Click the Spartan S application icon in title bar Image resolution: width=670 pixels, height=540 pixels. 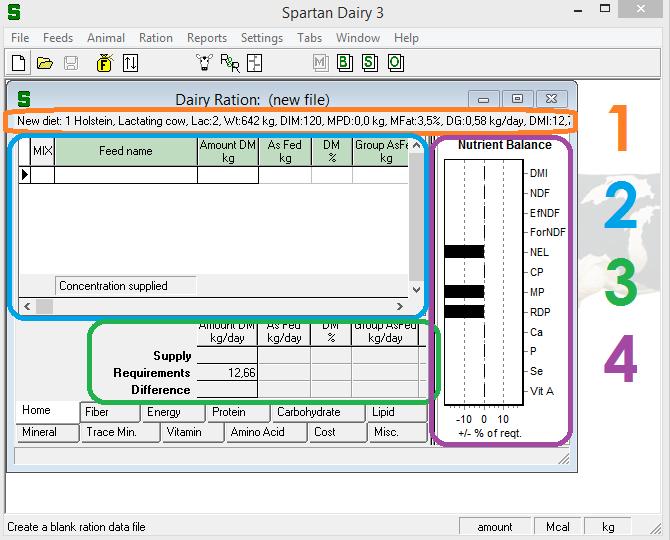coord(14,12)
